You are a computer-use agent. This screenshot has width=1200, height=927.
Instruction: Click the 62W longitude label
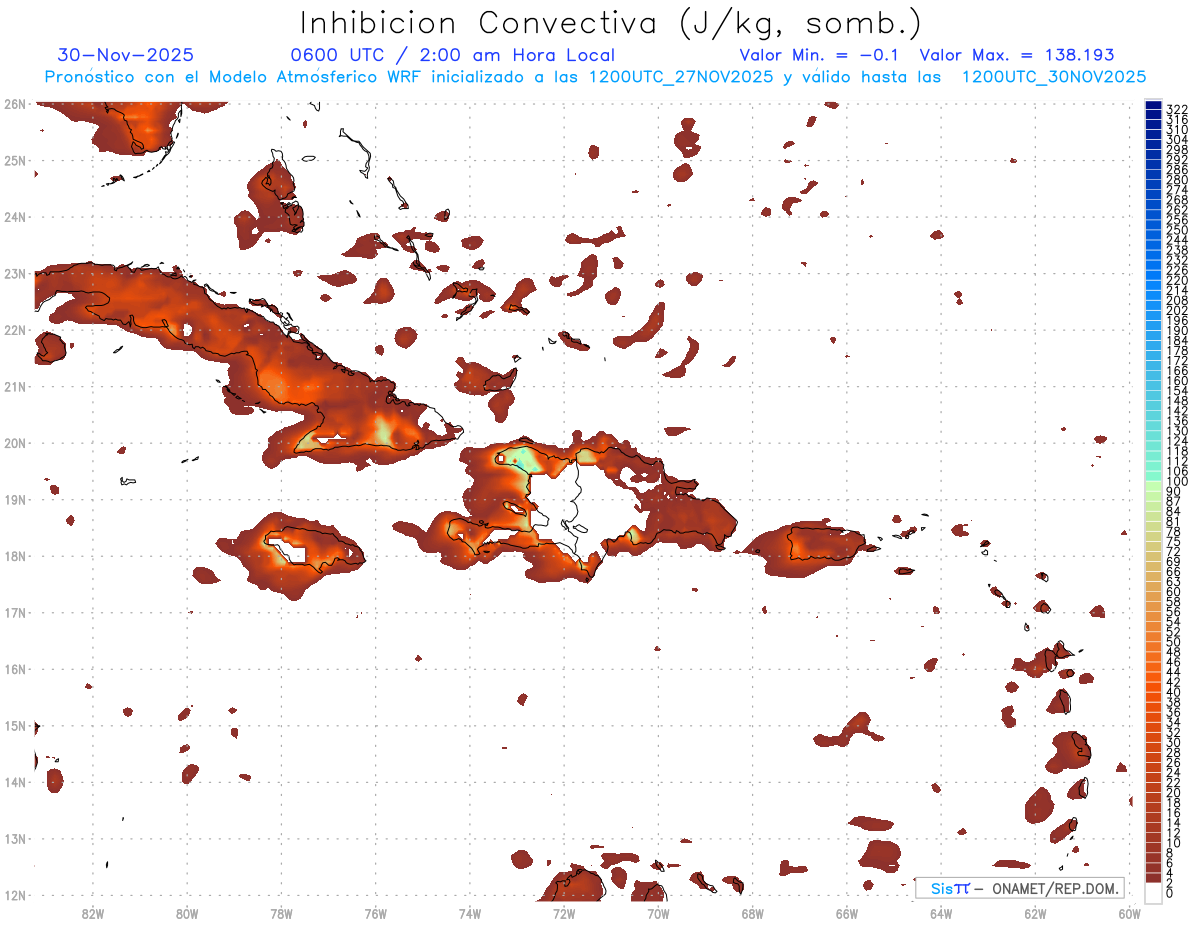(x=1035, y=912)
